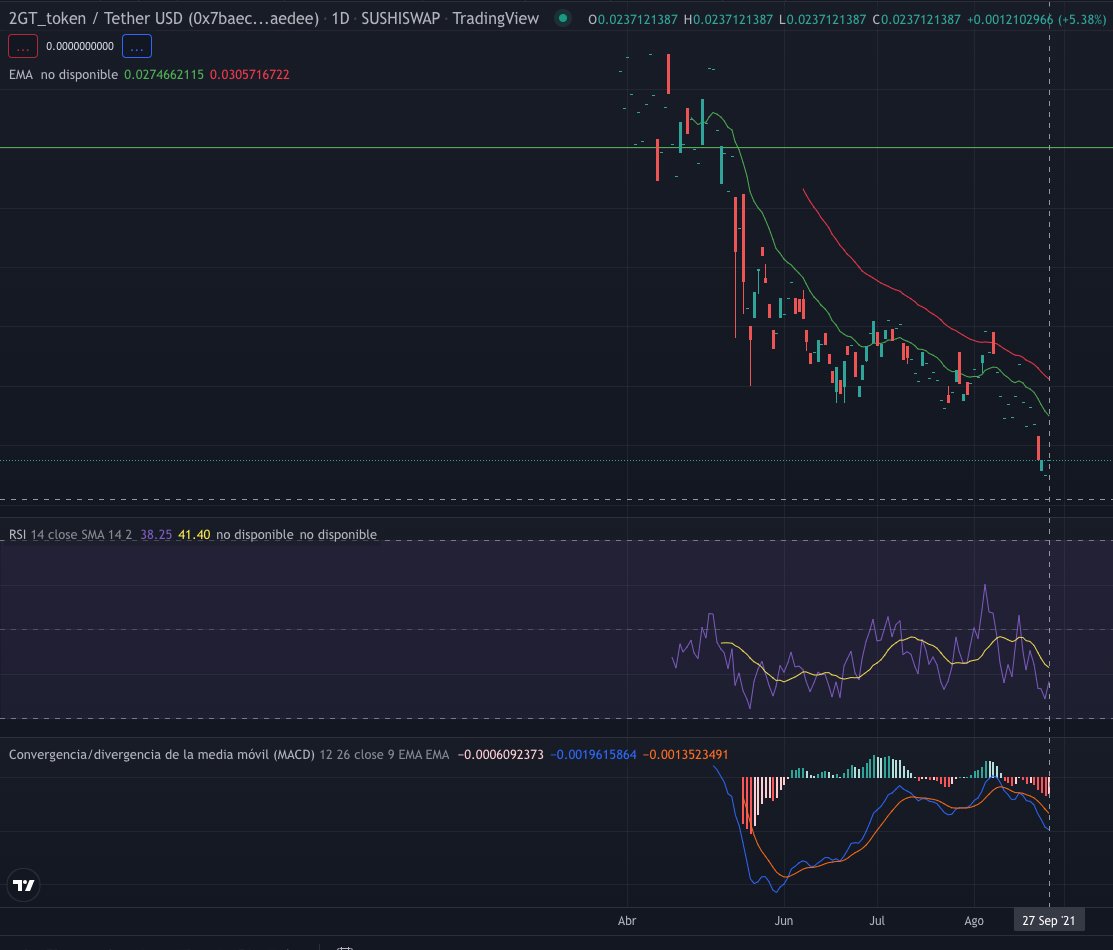Click MACD histogram value −0.0006092373
1113x950 pixels.
pos(501,755)
